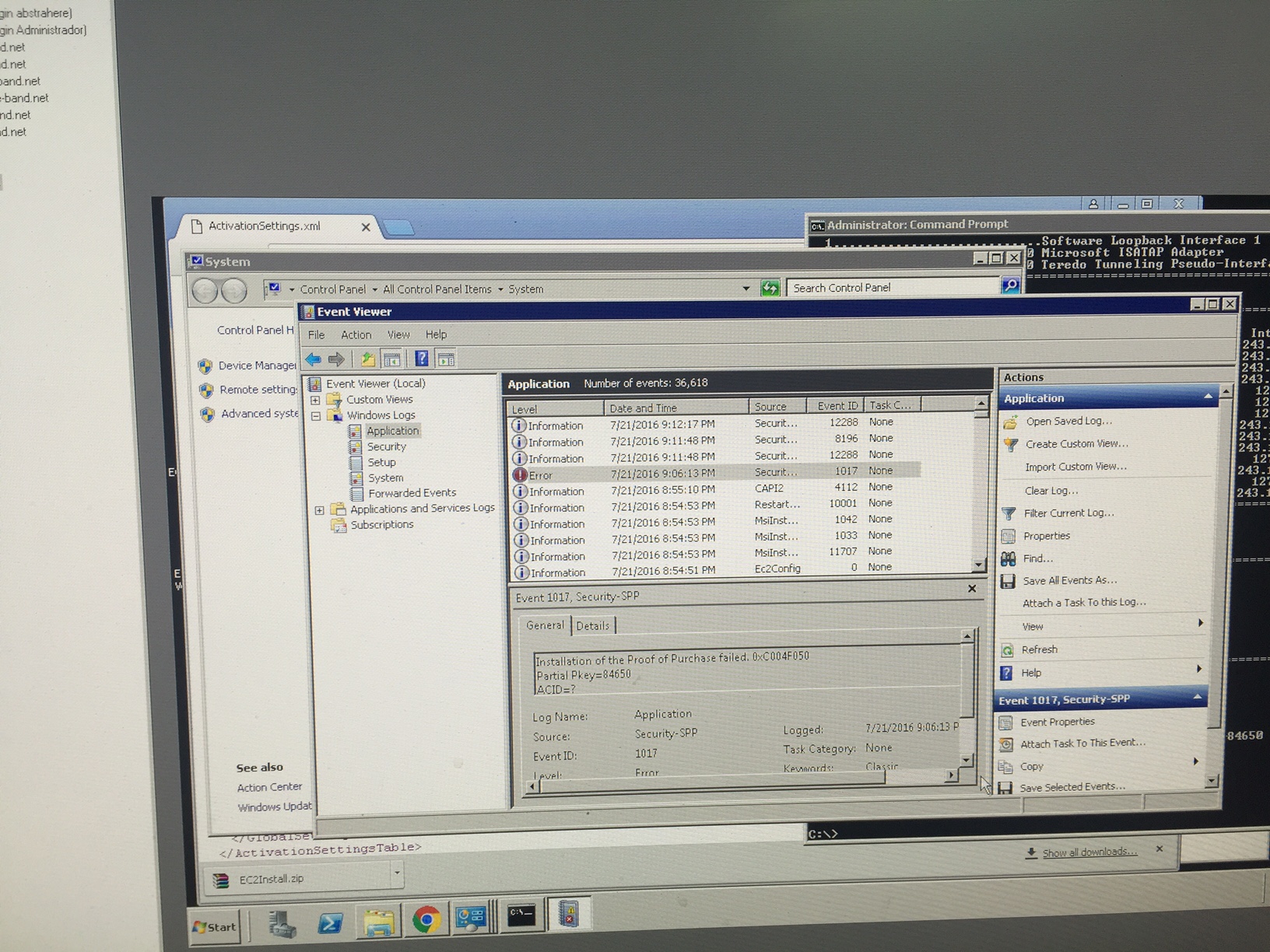Select the Error event 1017 row
The height and width of the screenshot is (952, 1270).
click(714, 473)
